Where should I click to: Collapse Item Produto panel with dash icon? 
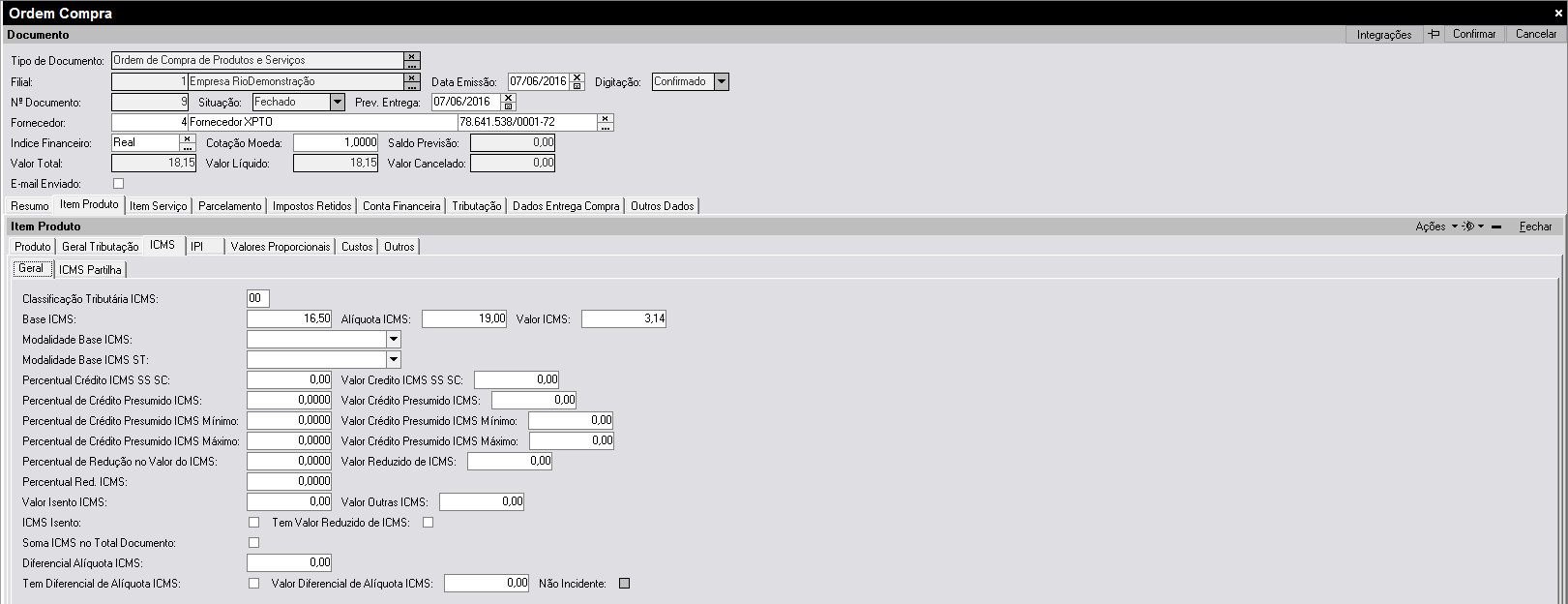click(x=1496, y=226)
